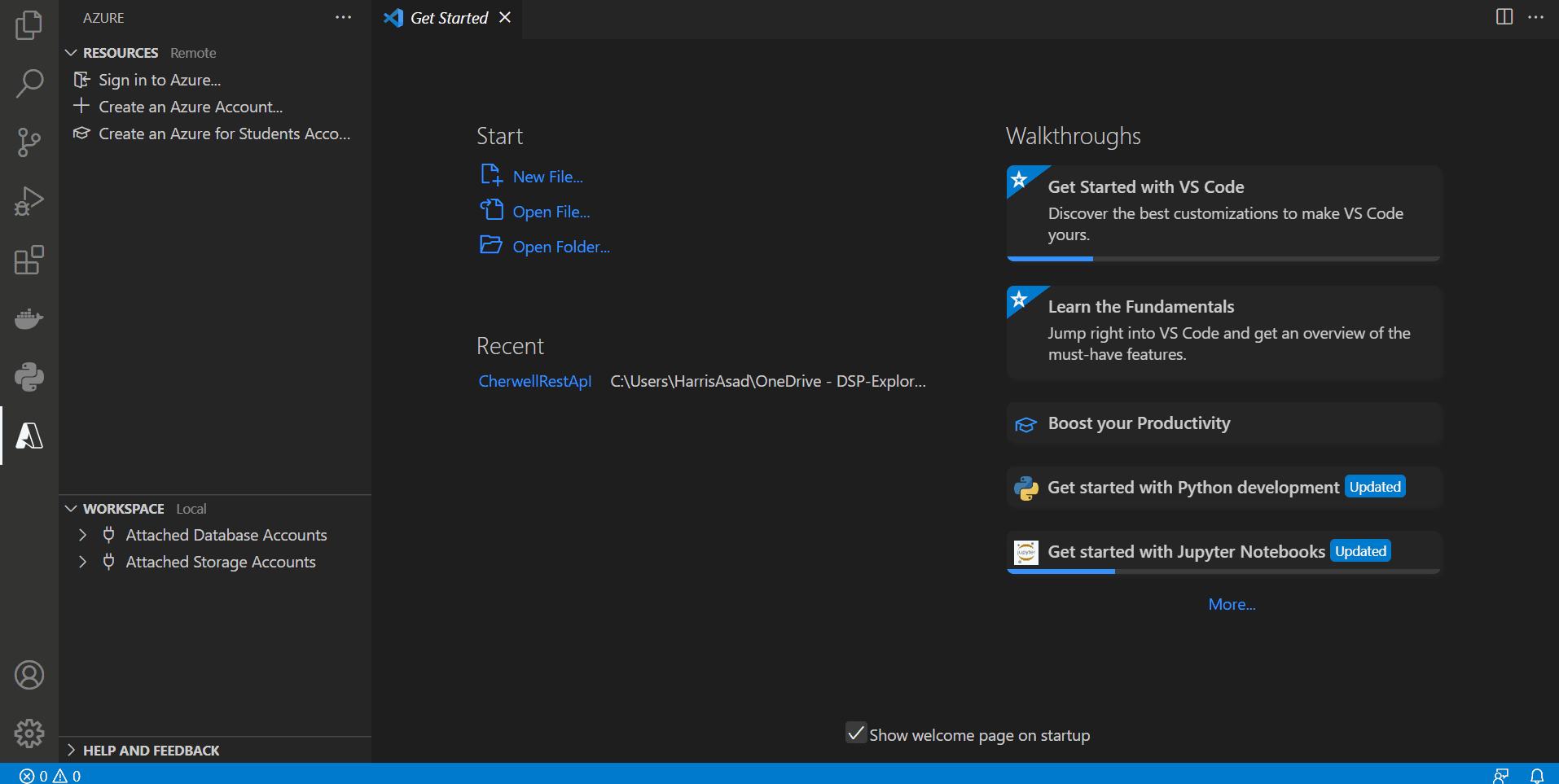Click Create an Azure for Students Account
Screen dimensions: 1559x784
[x=225, y=134]
